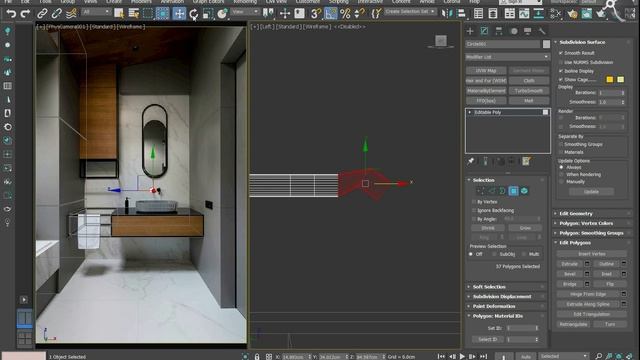Select Polygon sub-object level icon
This screenshot has height=360, width=640.
tap(513, 191)
